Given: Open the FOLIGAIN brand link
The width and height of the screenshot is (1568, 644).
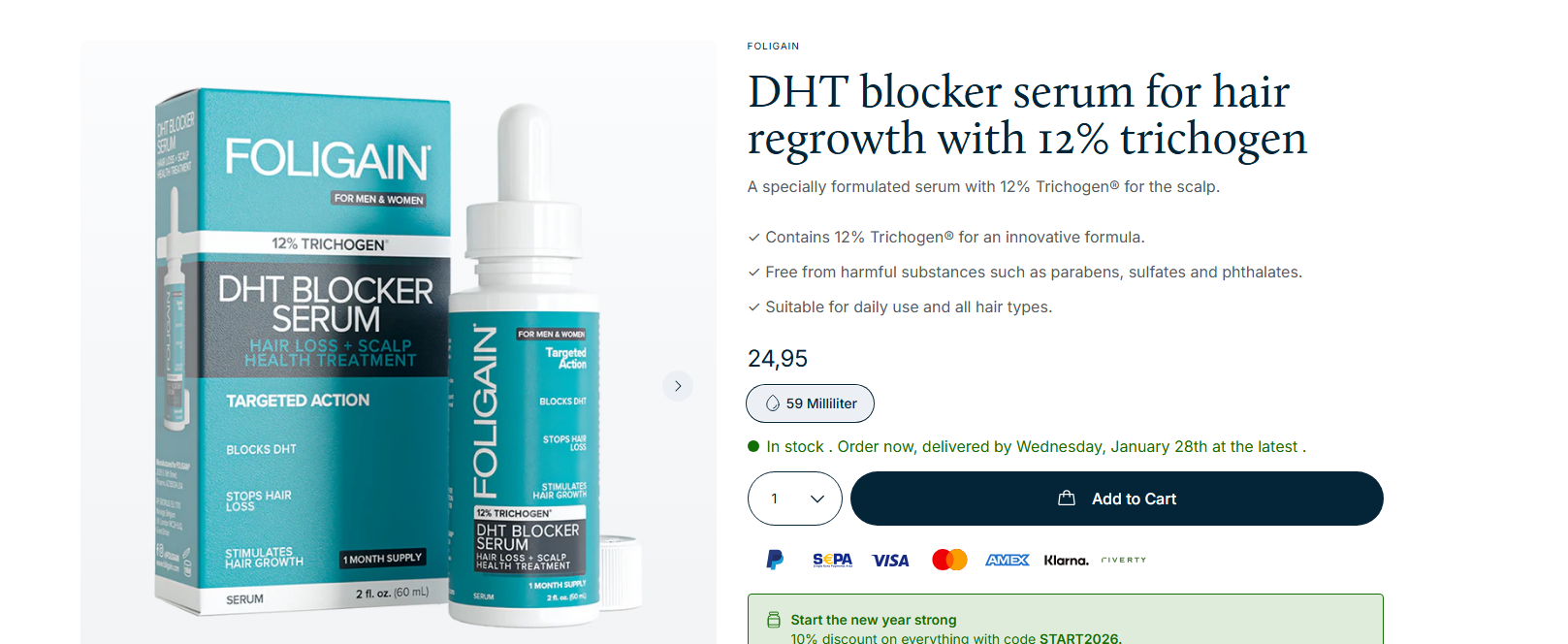Looking at the screenshot, I should pyautogui.click(x=773, y=46).
